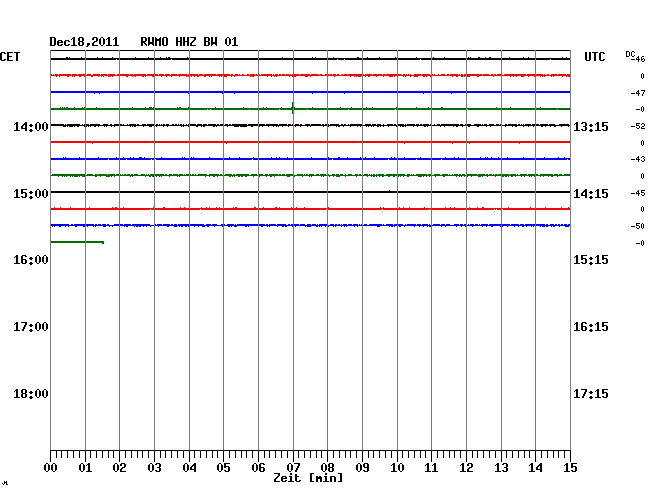Click the 01 minute axis label
The height and width of the screenshot is (494, 650).
pyautogui.click(x=85, y=467)
